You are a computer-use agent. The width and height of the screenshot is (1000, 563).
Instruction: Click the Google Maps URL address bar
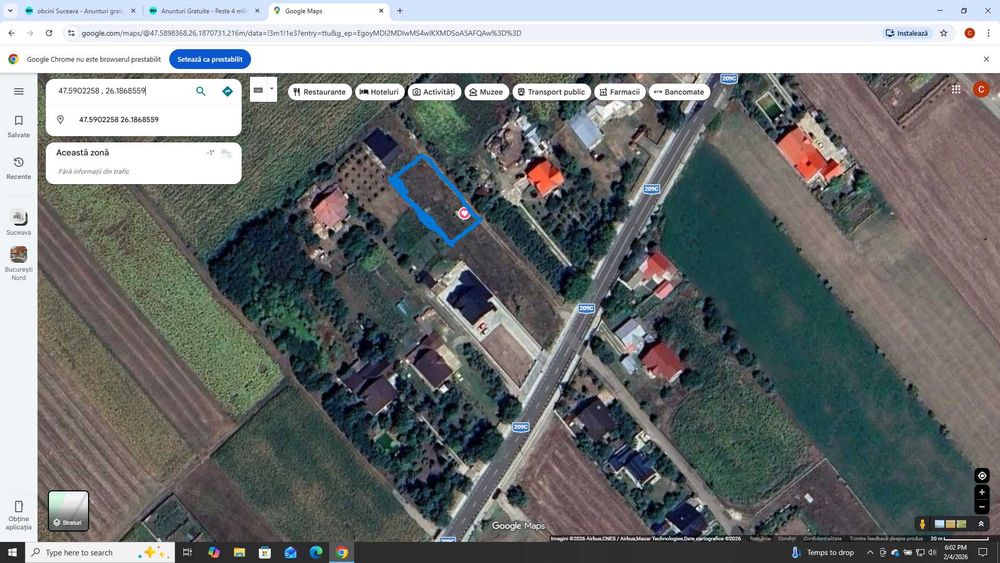click(x=472, y=33)
